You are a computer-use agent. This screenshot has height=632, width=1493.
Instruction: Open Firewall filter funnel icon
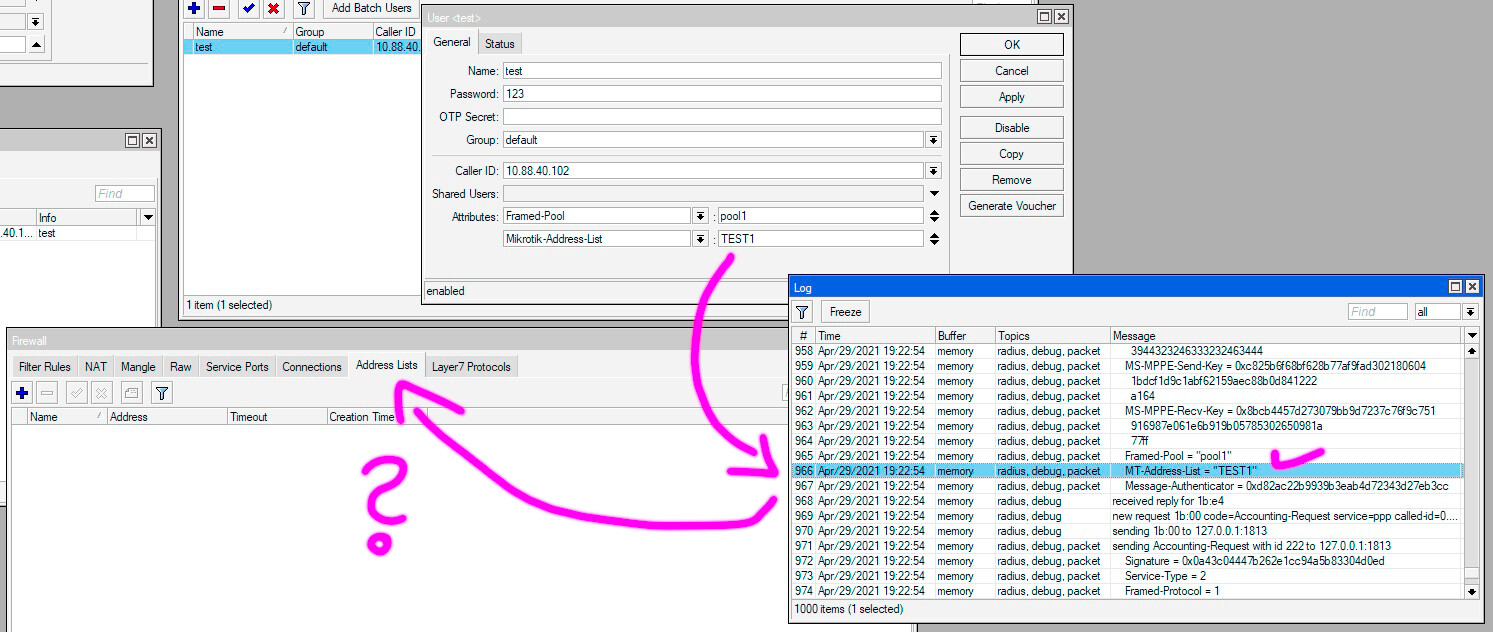162,393
